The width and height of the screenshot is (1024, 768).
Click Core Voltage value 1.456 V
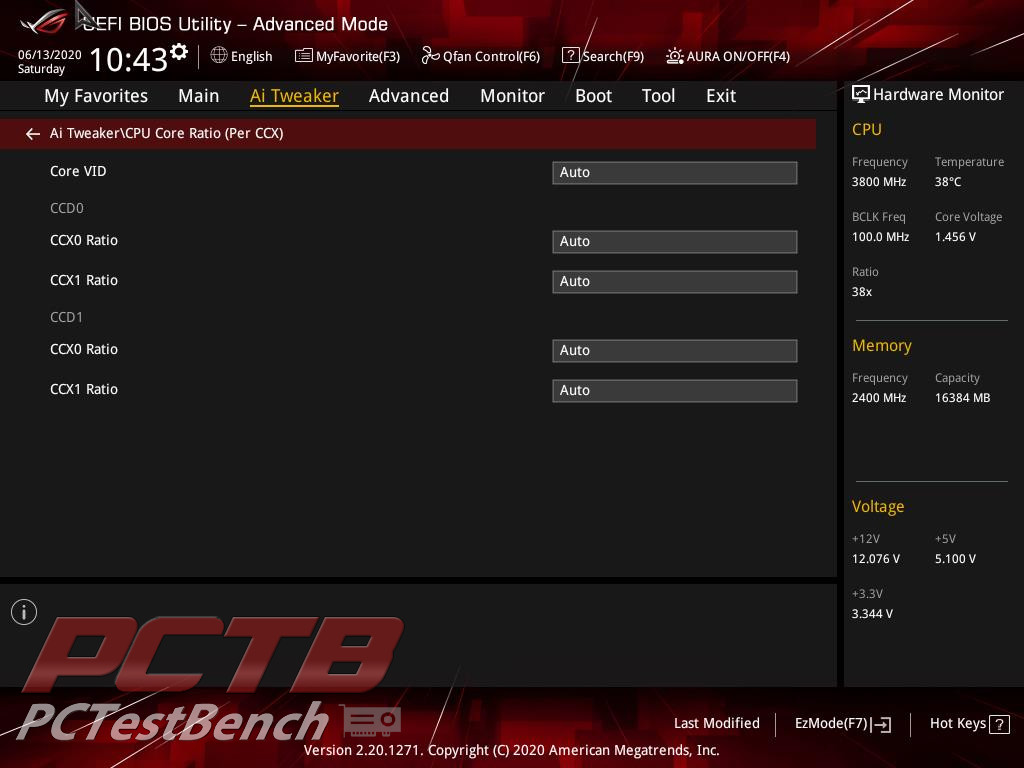click(955, 237)
